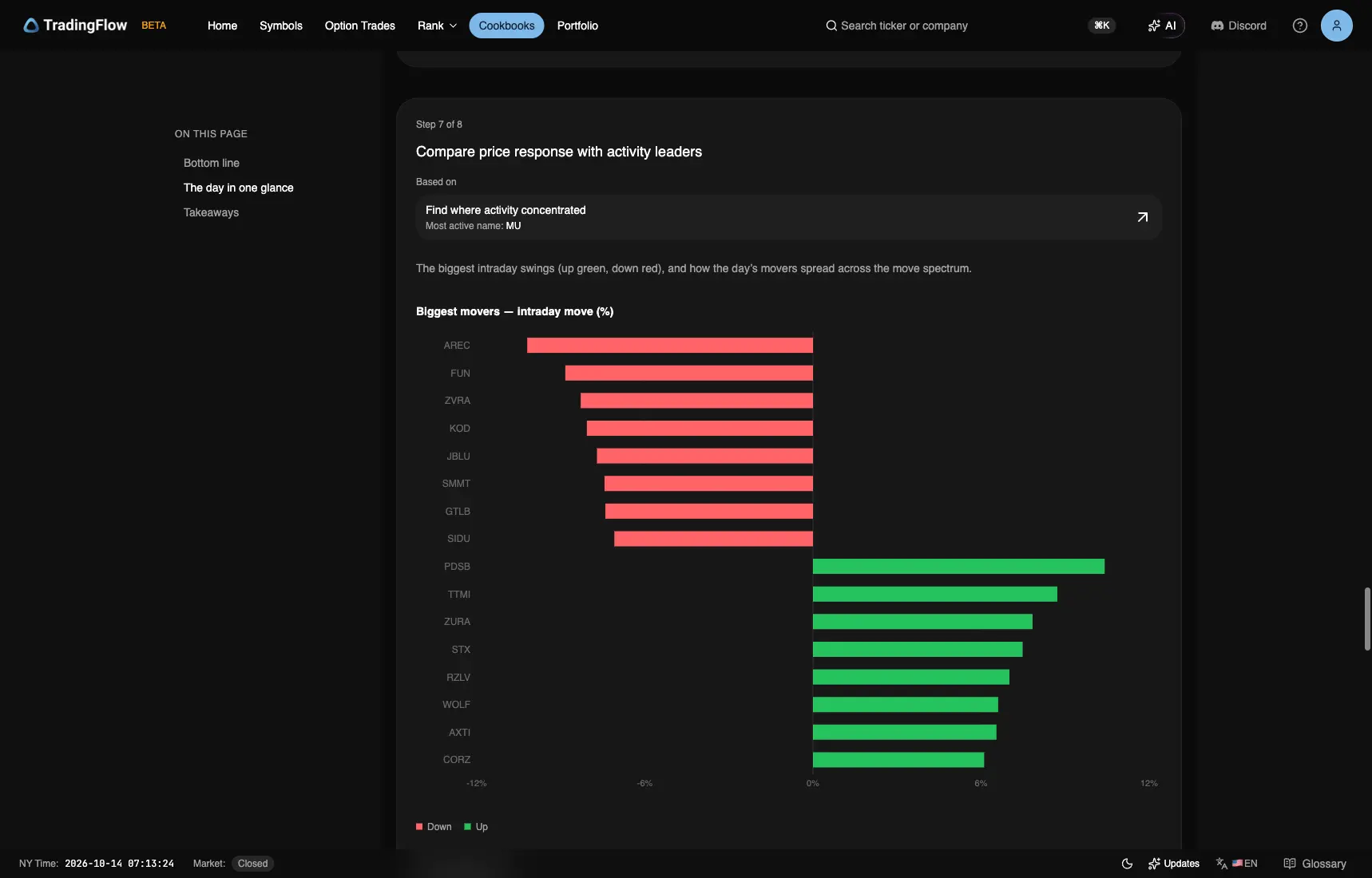Image resolution: width=1372 pixels, height=878 pixels.
Task: Select the Cookbooks tab
Action: (x=507, y=26)
